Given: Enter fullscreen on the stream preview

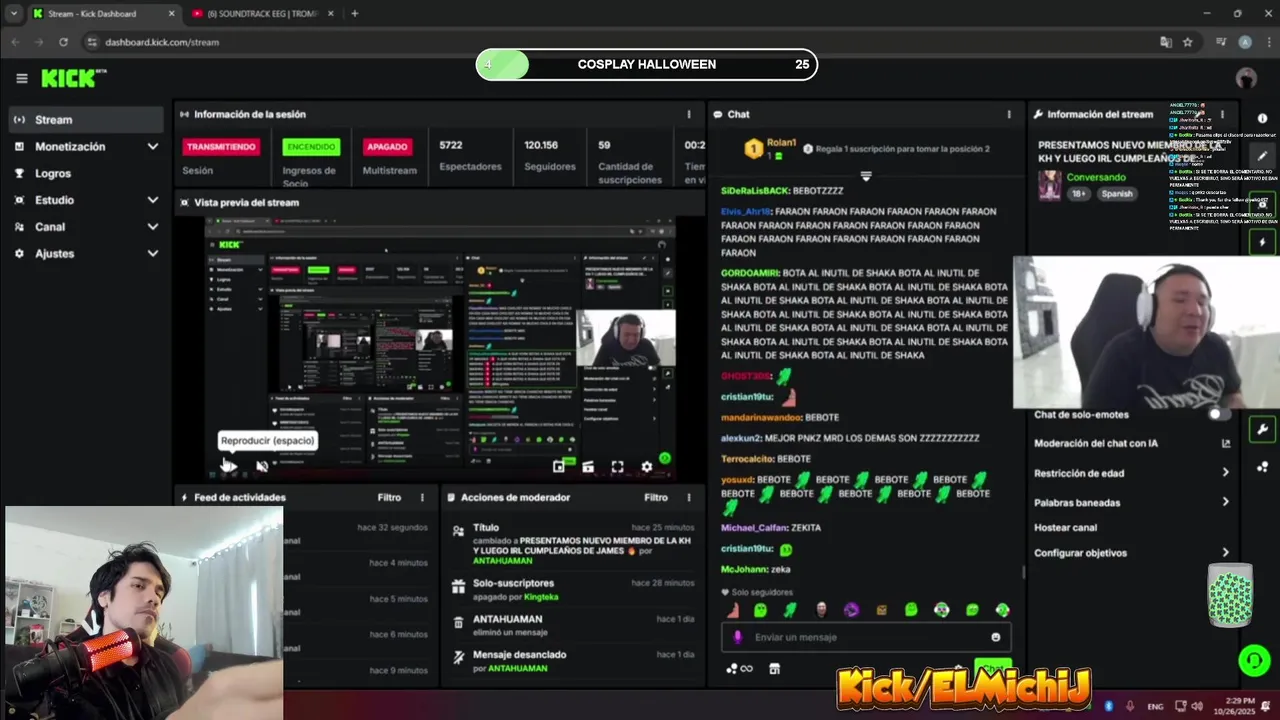Looking at the screenshot, I should [x=617, y=466].
